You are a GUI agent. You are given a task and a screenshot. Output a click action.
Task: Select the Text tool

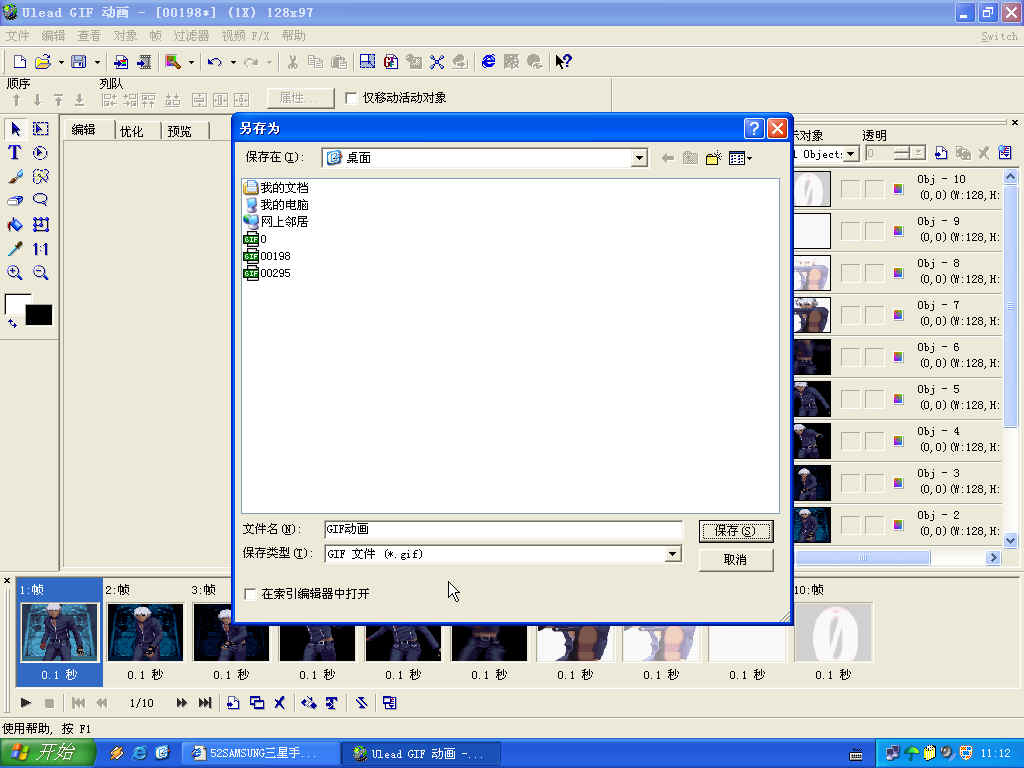[14, 153]
